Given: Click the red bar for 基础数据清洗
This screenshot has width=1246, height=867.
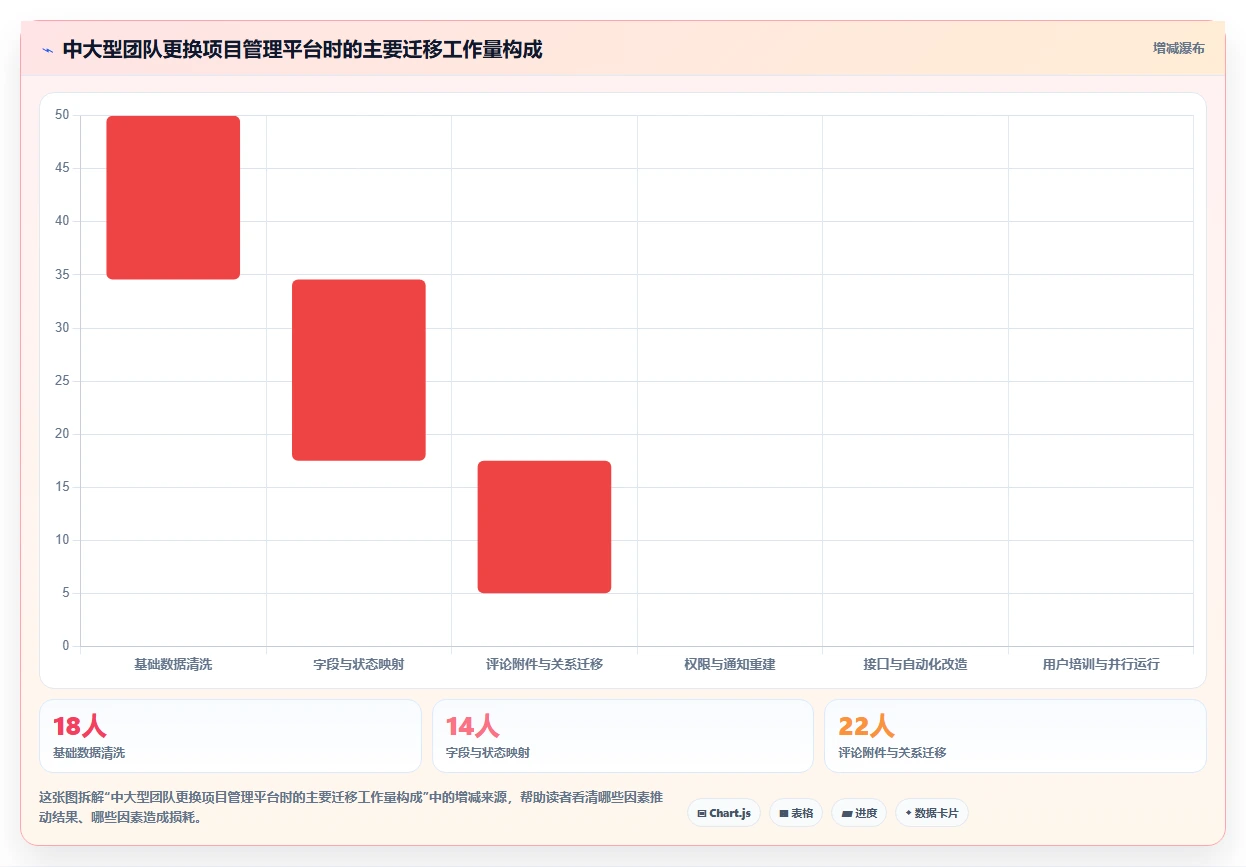Looking at the screenshot, I should [173, 197].
